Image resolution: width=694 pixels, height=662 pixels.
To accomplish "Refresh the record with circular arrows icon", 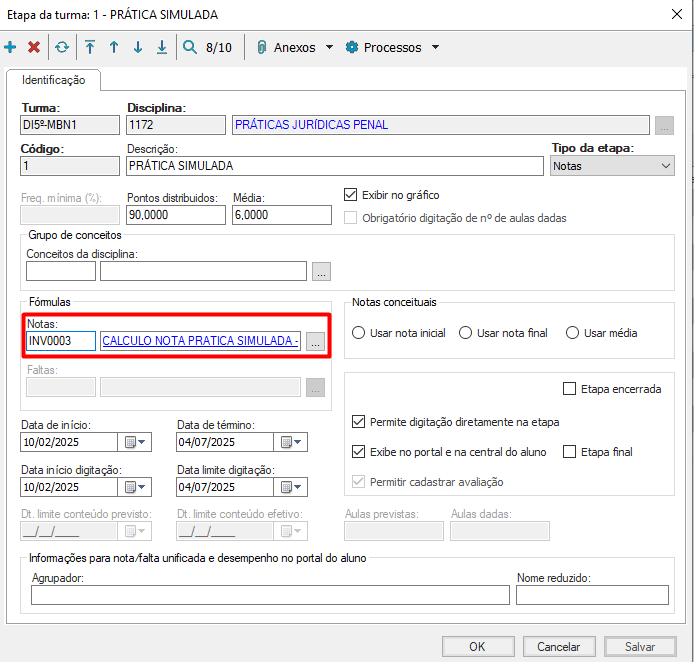I will [62, 47].
